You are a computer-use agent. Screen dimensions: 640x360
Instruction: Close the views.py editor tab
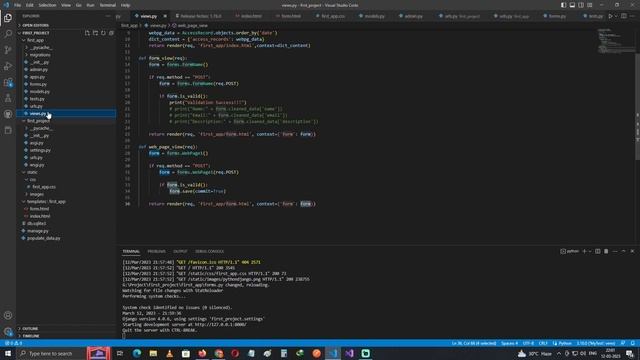click(165, 16)
